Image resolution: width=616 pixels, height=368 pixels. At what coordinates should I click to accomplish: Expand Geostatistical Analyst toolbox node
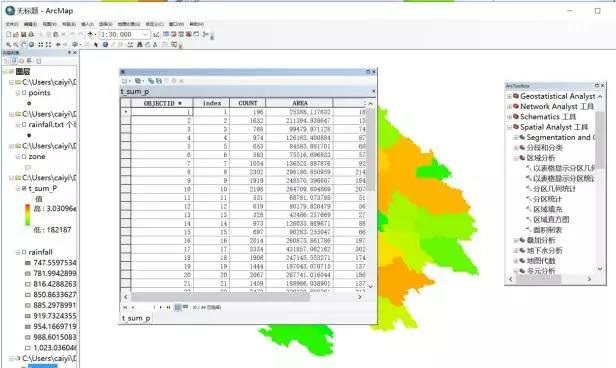(510, 96)
